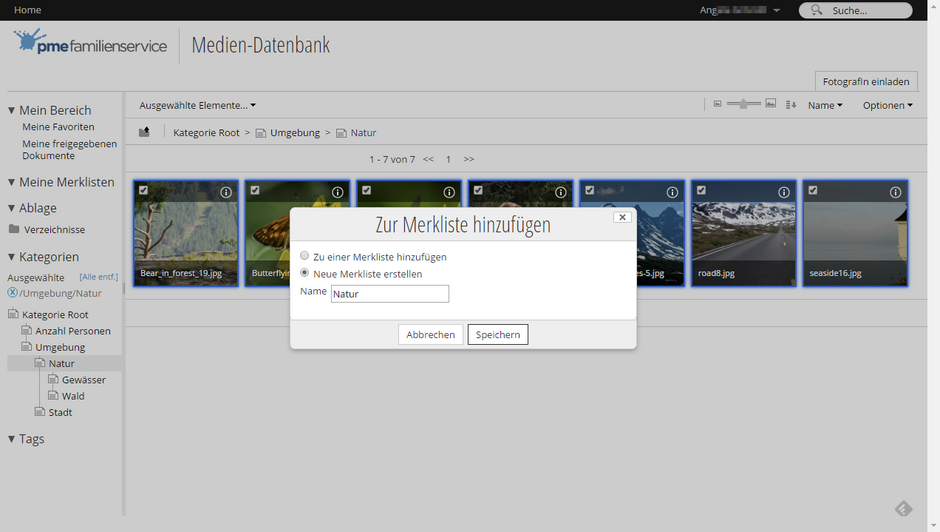Collapse the Mein Bereich section

pos(11,110)
